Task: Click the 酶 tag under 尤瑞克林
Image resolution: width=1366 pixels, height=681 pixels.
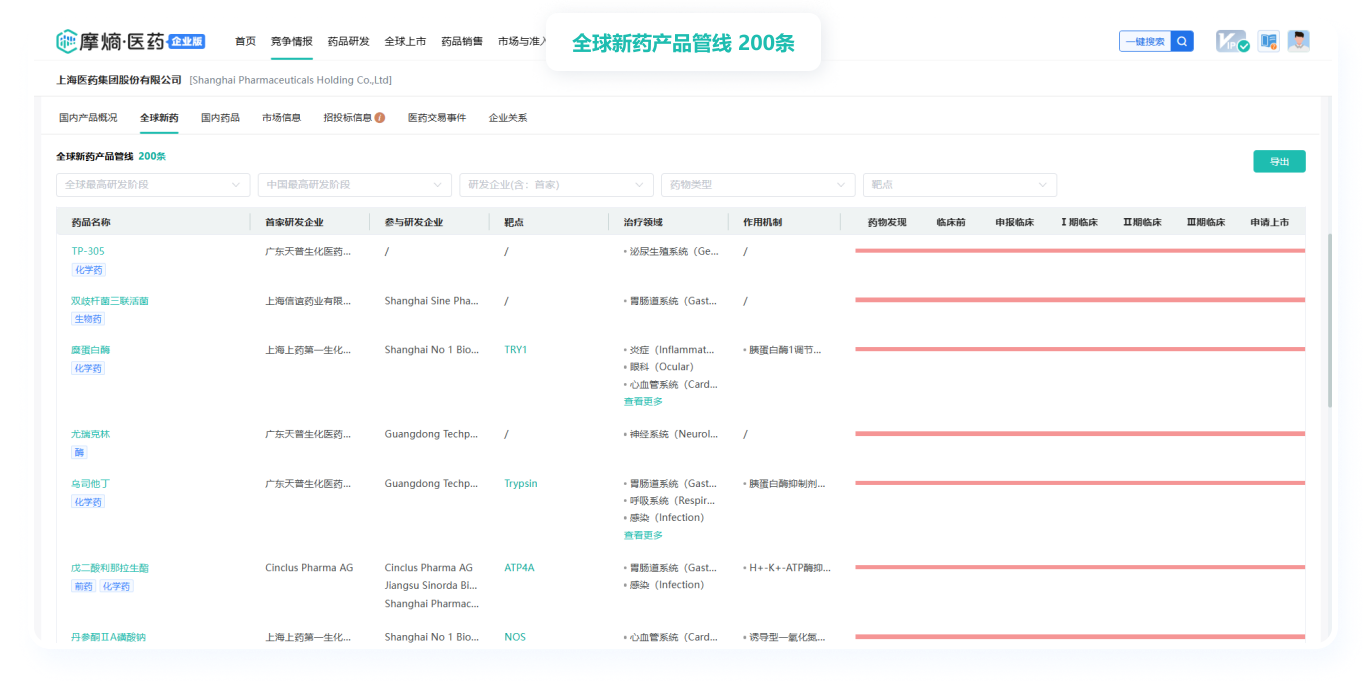Action: coord(79,453)
